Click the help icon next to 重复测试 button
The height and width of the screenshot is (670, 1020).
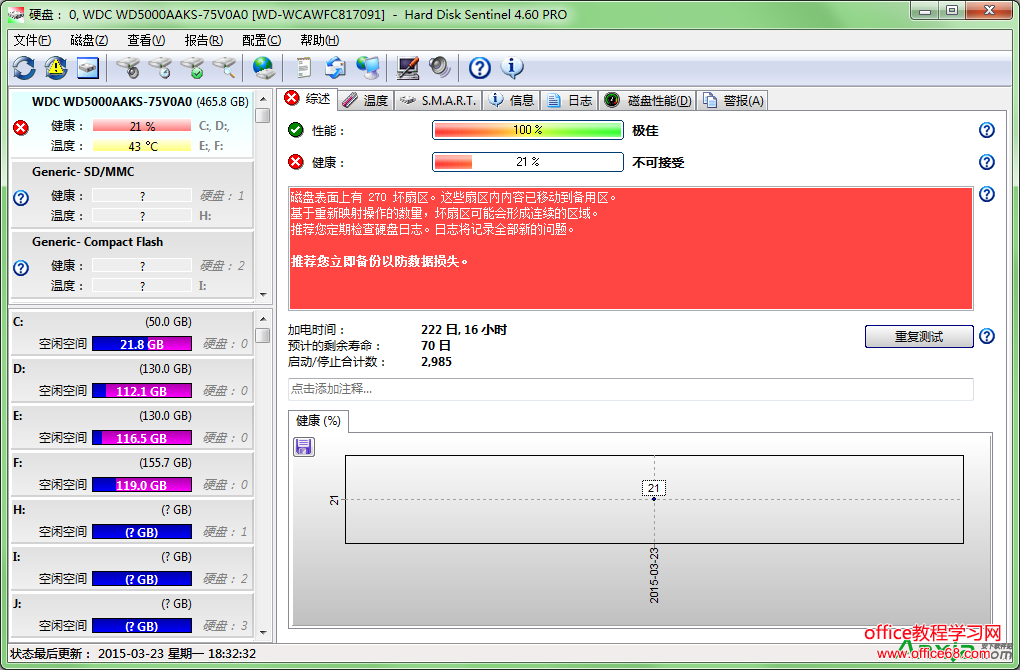click(x=986, y=336)
